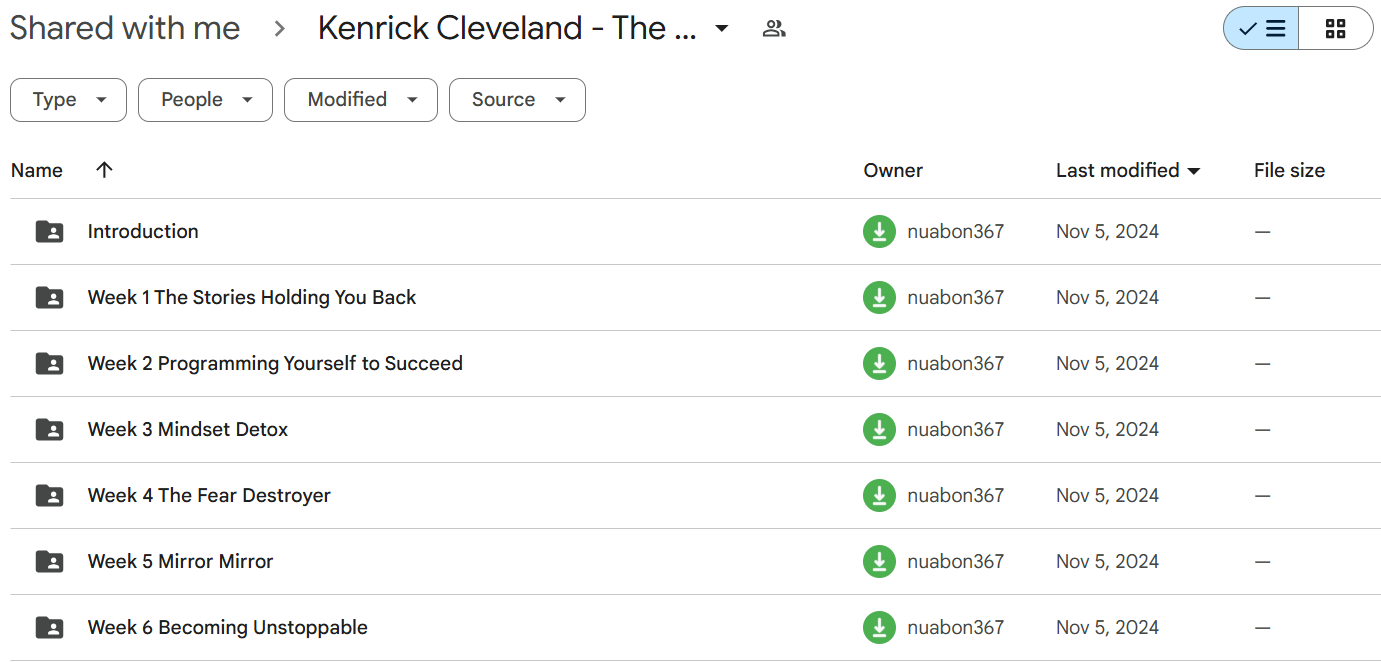The width and height of the screenshot is (1381, 662).
Task: Click folder icon beside Week 5 Mirror Mirror
Action: [x=49, y=562]
